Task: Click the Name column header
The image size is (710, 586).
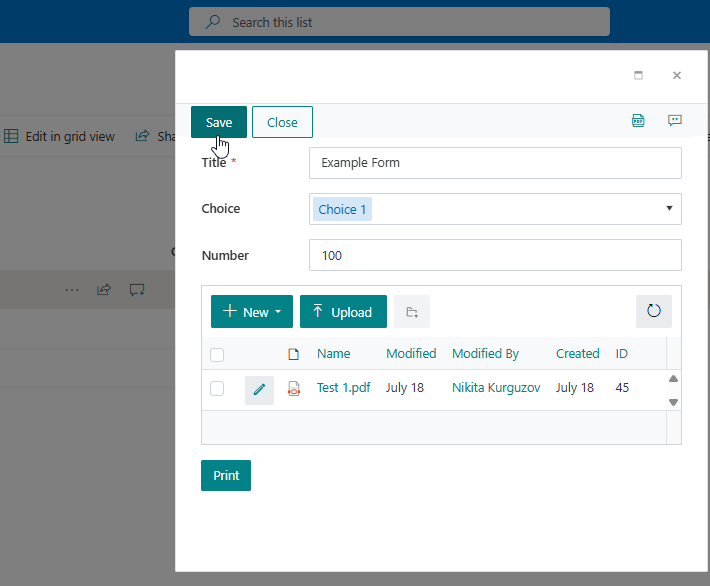Action: (x=334, y=353)
